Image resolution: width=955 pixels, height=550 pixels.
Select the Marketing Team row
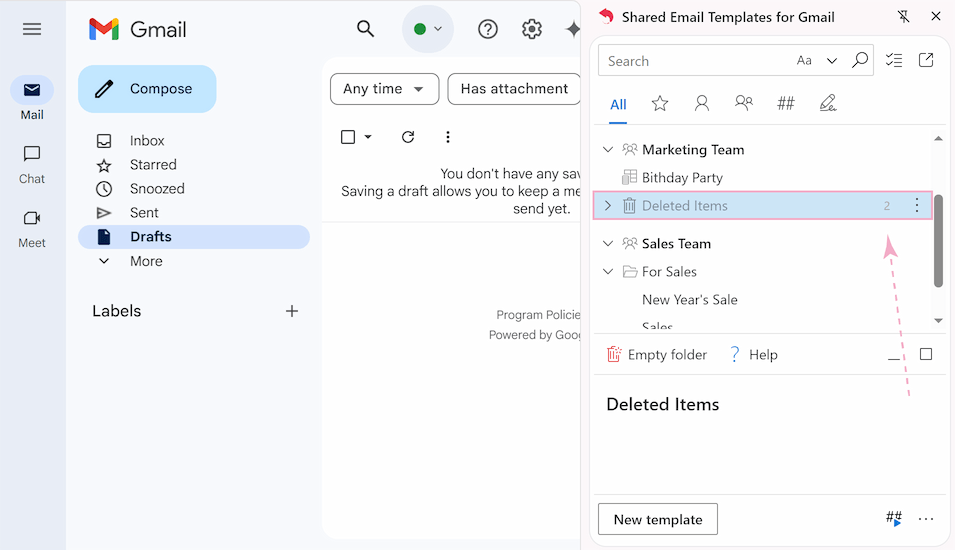(x=763, y=149)
